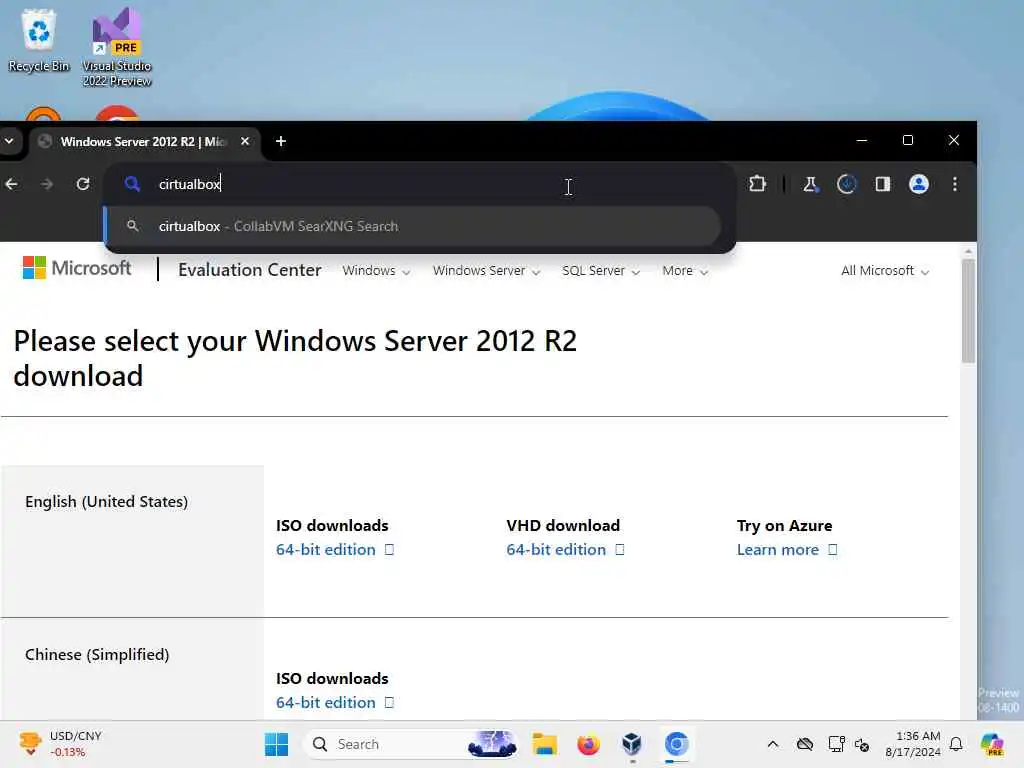Click the taskbar Search box
1024x768 pixels.
pyautogui.click(x=411, y=744)
